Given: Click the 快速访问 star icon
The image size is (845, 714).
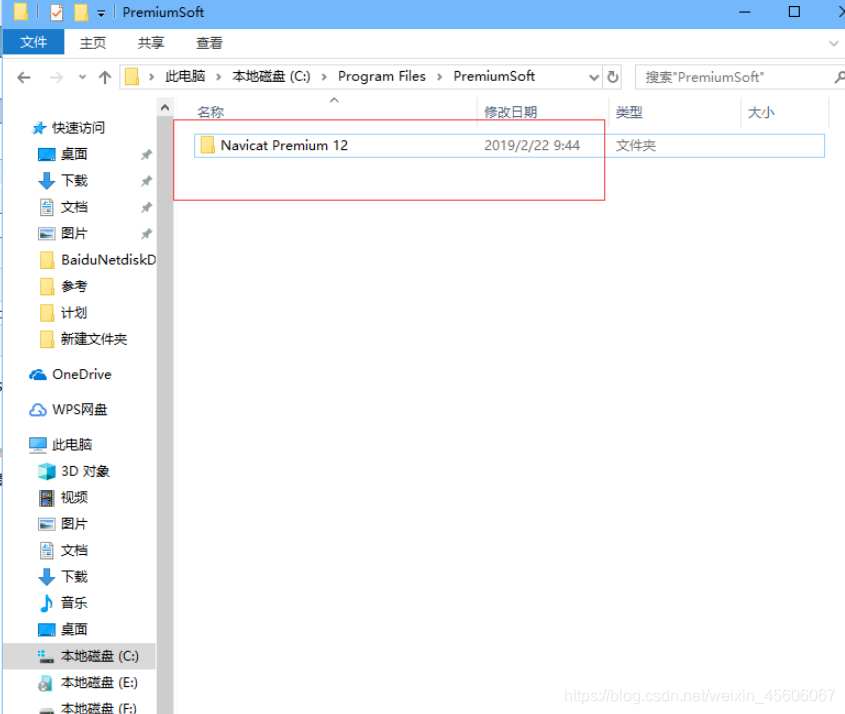Looking at the screenshot, I should click(39, 128).
